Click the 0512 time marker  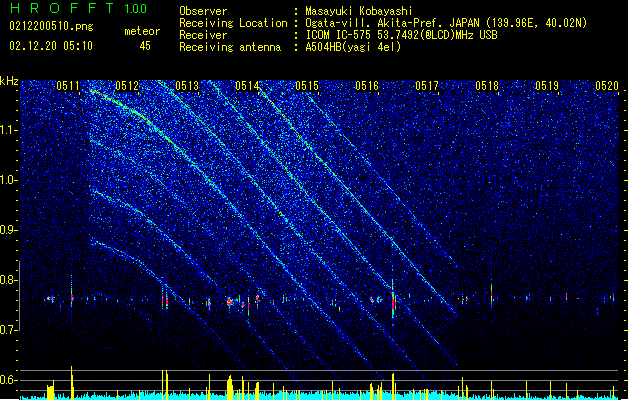(127, 86)
